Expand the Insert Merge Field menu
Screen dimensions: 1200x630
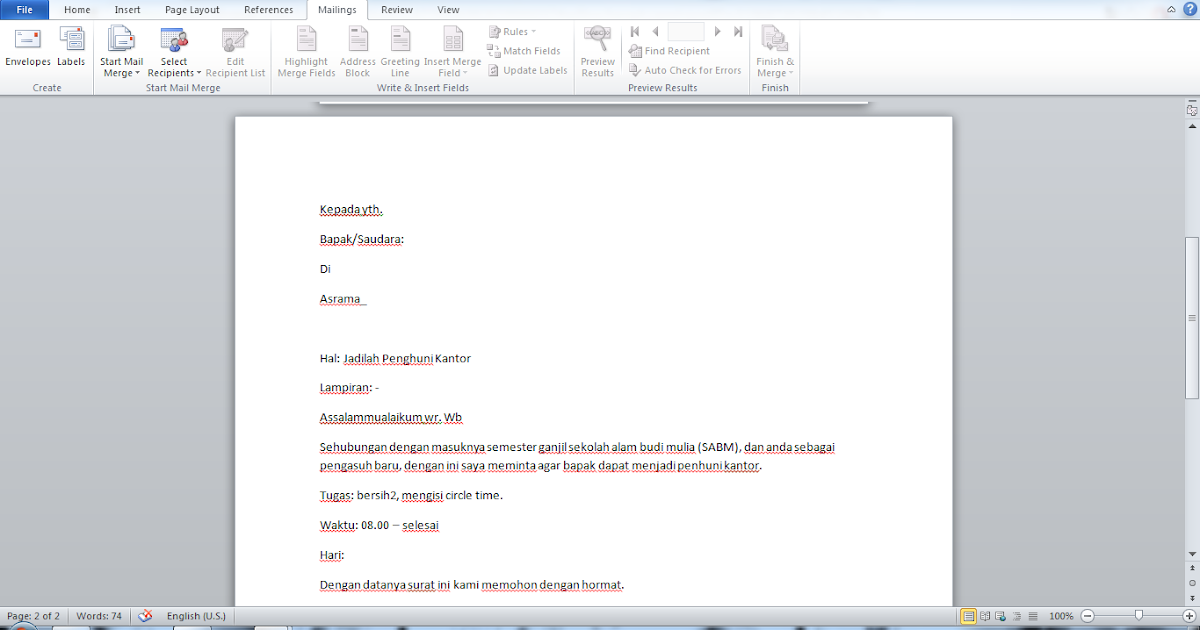(452, 52)
